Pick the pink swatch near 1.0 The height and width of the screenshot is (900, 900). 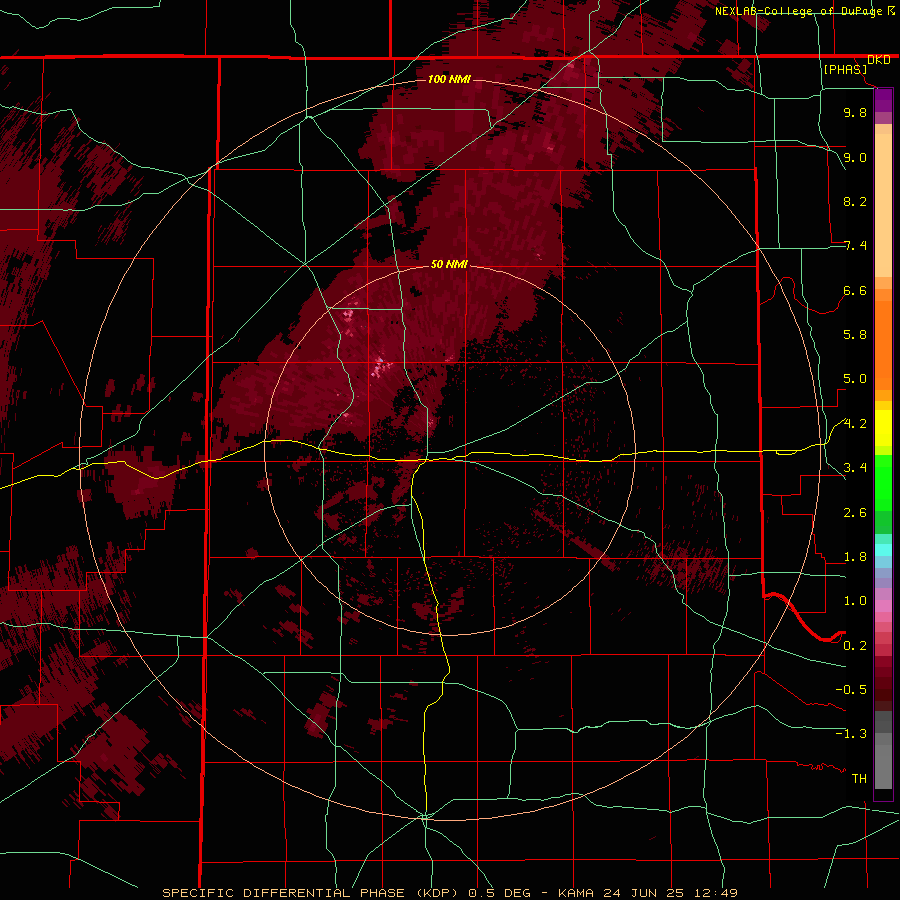883,606
